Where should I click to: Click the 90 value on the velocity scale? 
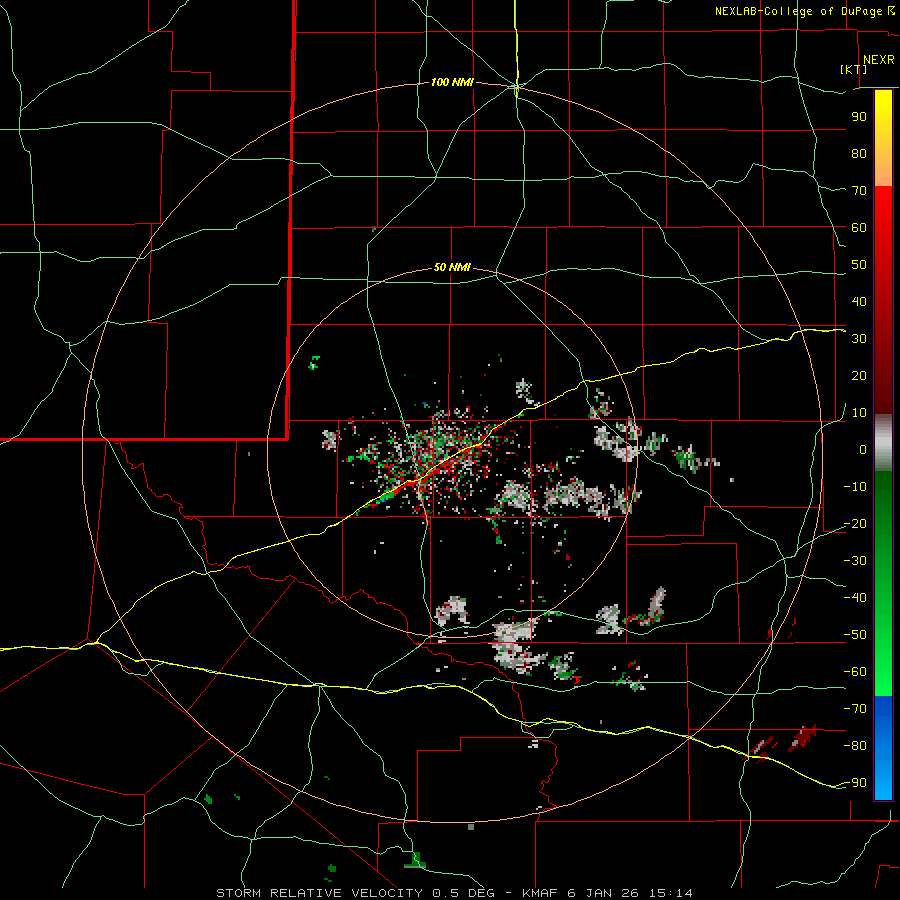(859, 117)
